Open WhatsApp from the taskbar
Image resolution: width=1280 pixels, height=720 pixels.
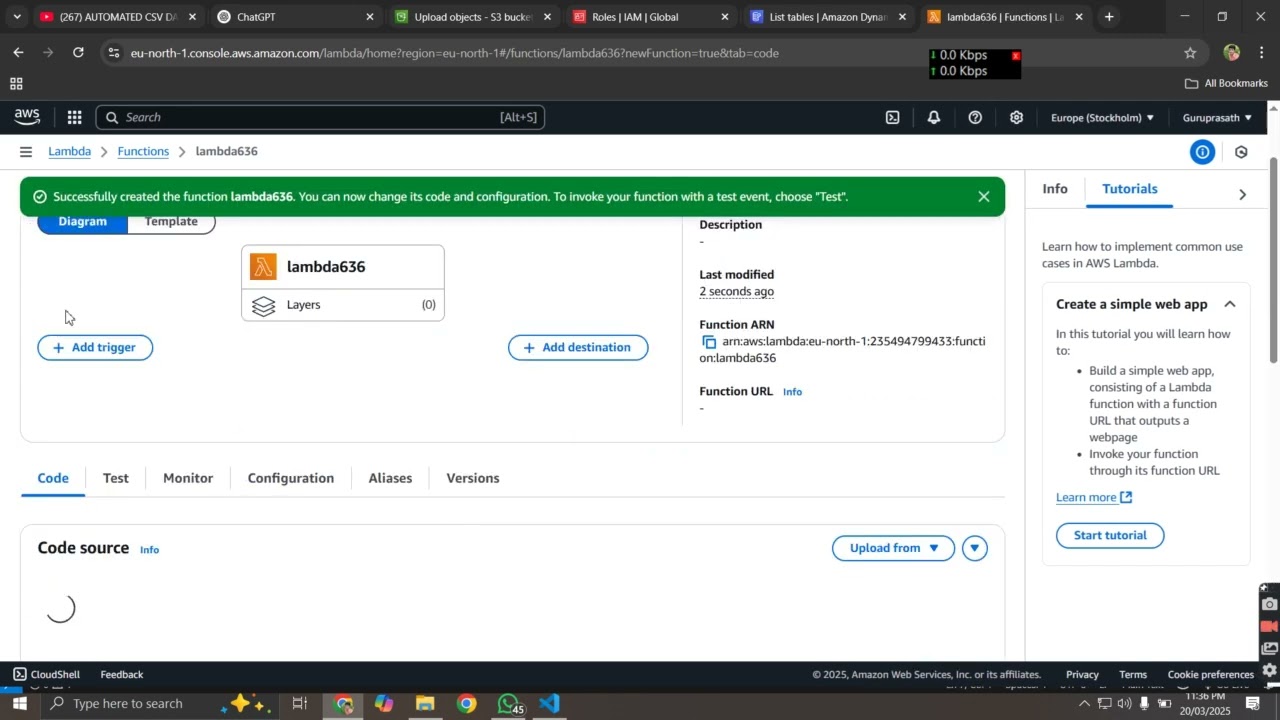pos(509,704)
